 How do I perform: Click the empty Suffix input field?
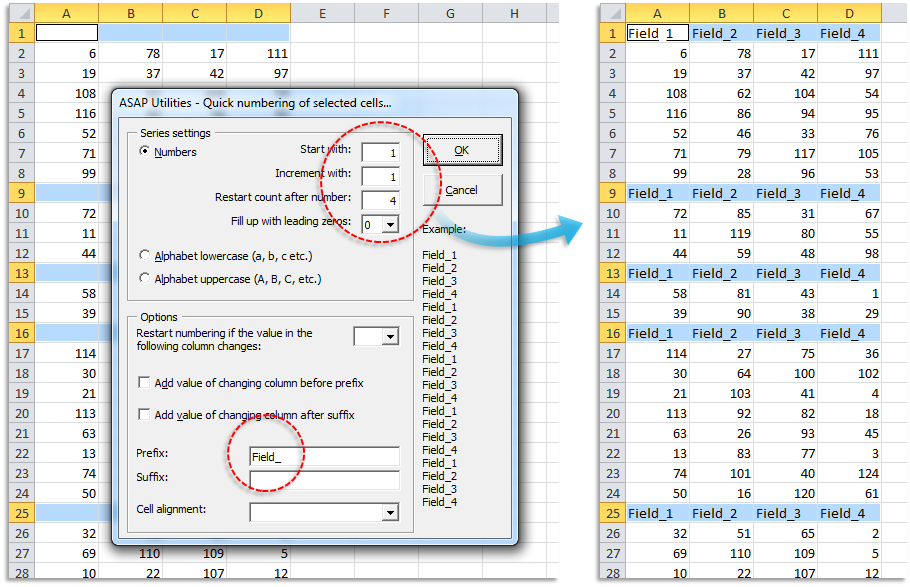(324, 480)
